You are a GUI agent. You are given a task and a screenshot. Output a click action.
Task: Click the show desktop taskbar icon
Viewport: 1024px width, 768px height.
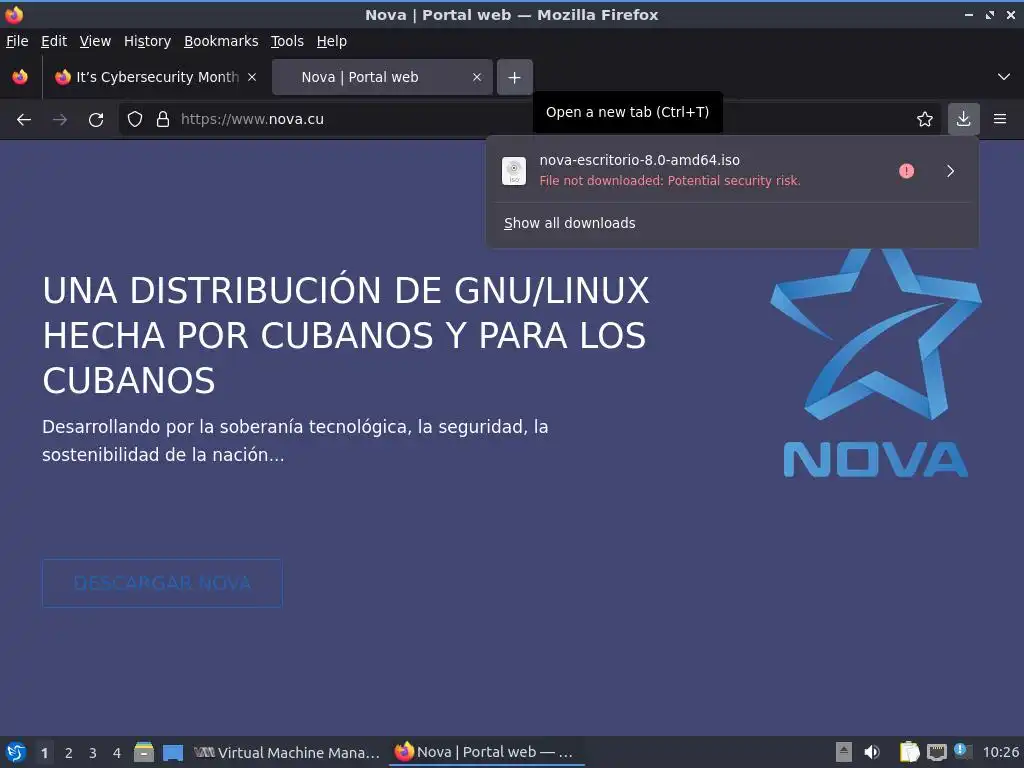(173, 752)
